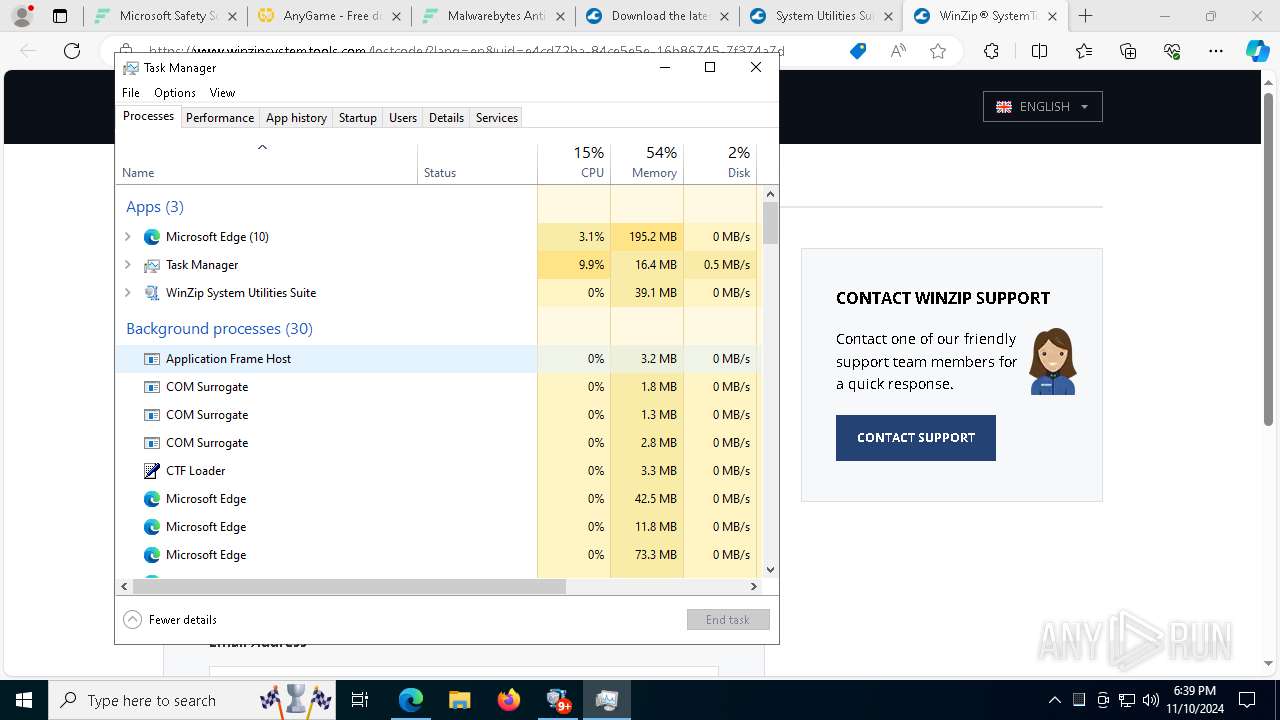Click the Read aloud icon in Edge
The height and width of the screenshot is (720, 1280).
pyautogui.click(x=898, y=52)
